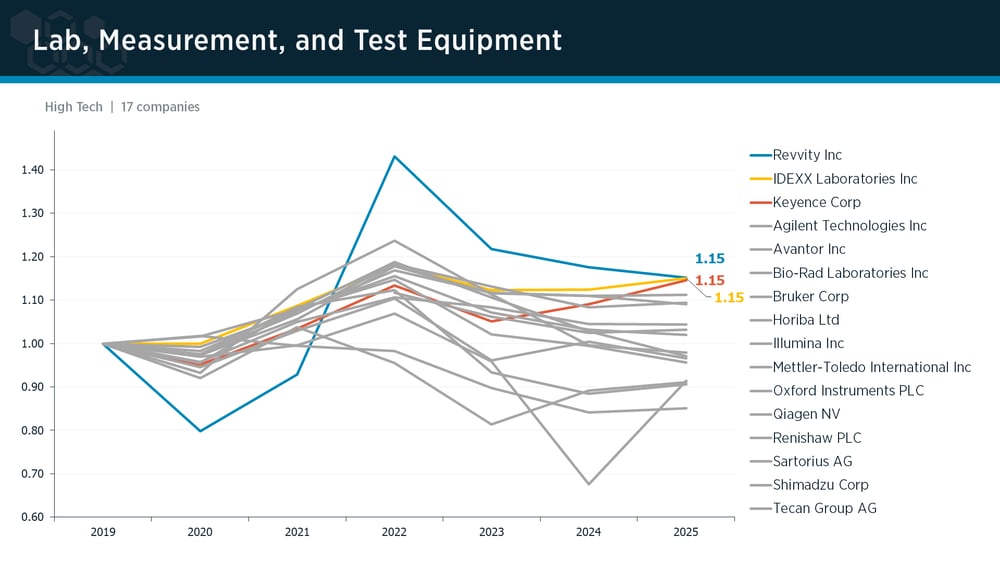Click the Revvity line low point at 2020
This screenshot has width=1000, height=562.
(200, 431)
